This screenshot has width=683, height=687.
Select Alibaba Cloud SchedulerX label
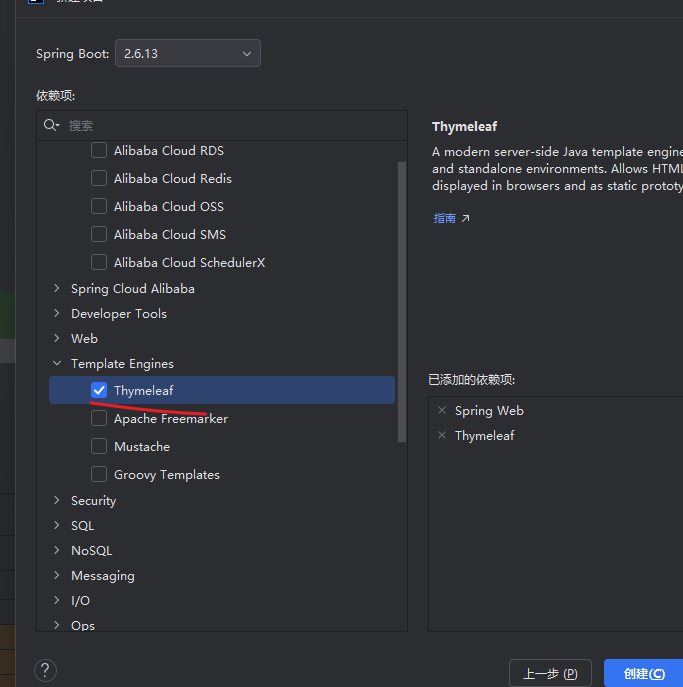[x=189, y=262]
